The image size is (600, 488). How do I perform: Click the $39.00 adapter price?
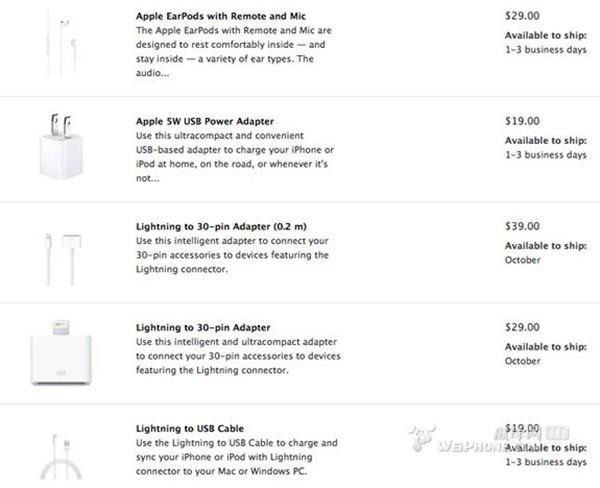click(x=522, y=226)
